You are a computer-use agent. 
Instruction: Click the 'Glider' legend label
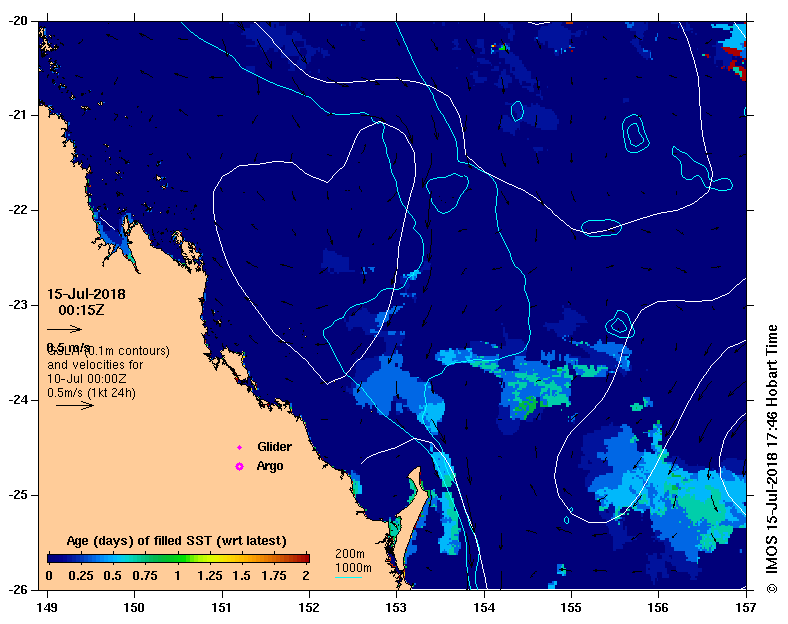tap(274, 447)
